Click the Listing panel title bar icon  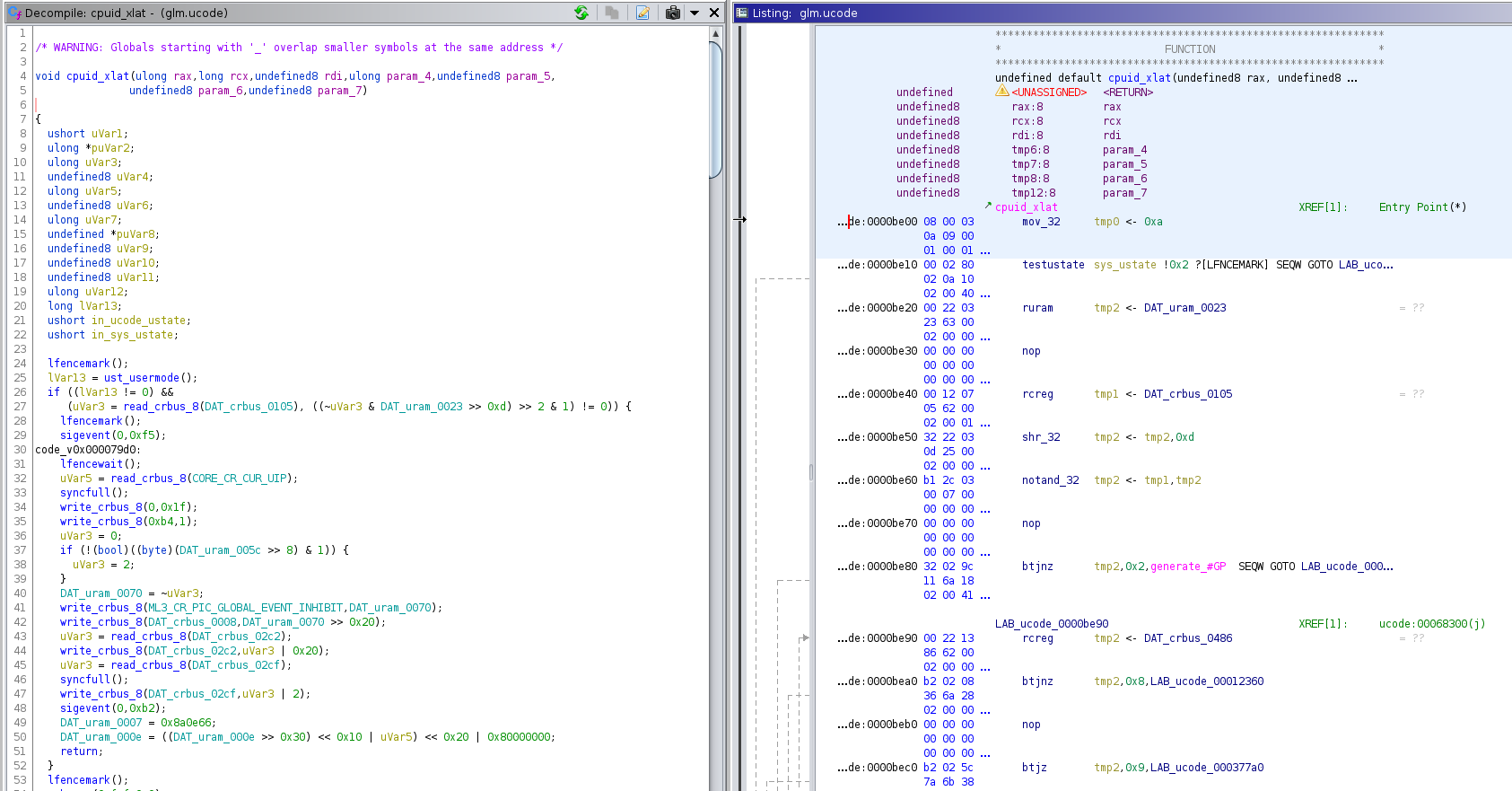point(741,13)
